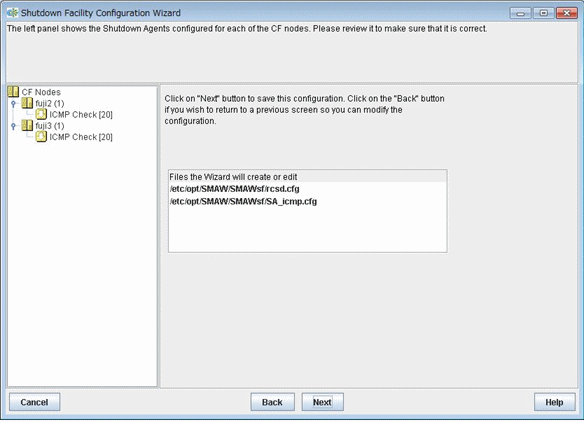The height and width of the screenshot is (422, 584).
Task: Select the CF Nodes label in tree
Action: pyautogui.click(x=41, y=92)
